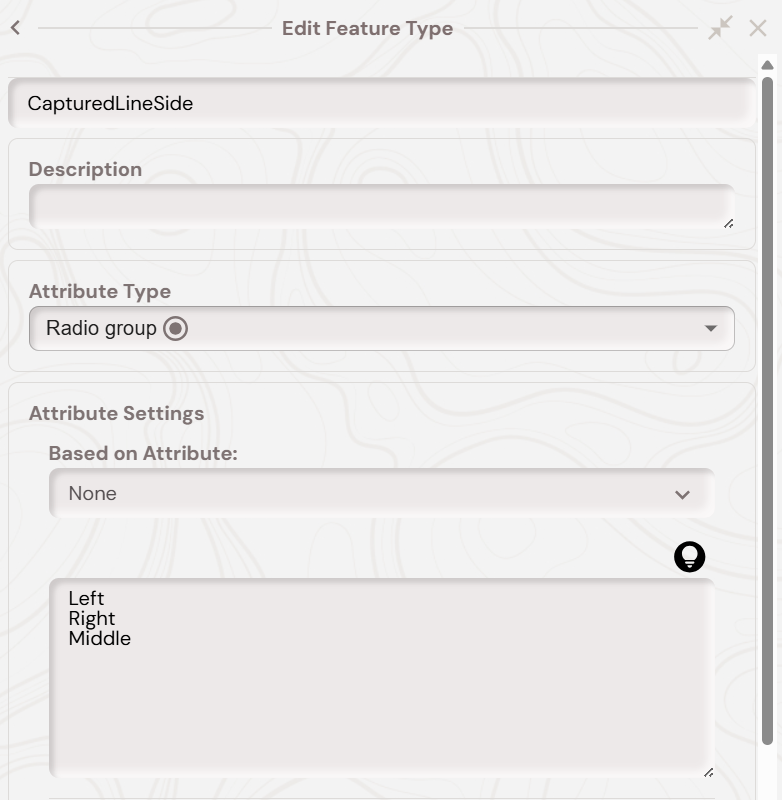This screenshot has width=782, height=800.
Task: Expand the 'None' dropdown chevron
Action: [x=683, y=494]
